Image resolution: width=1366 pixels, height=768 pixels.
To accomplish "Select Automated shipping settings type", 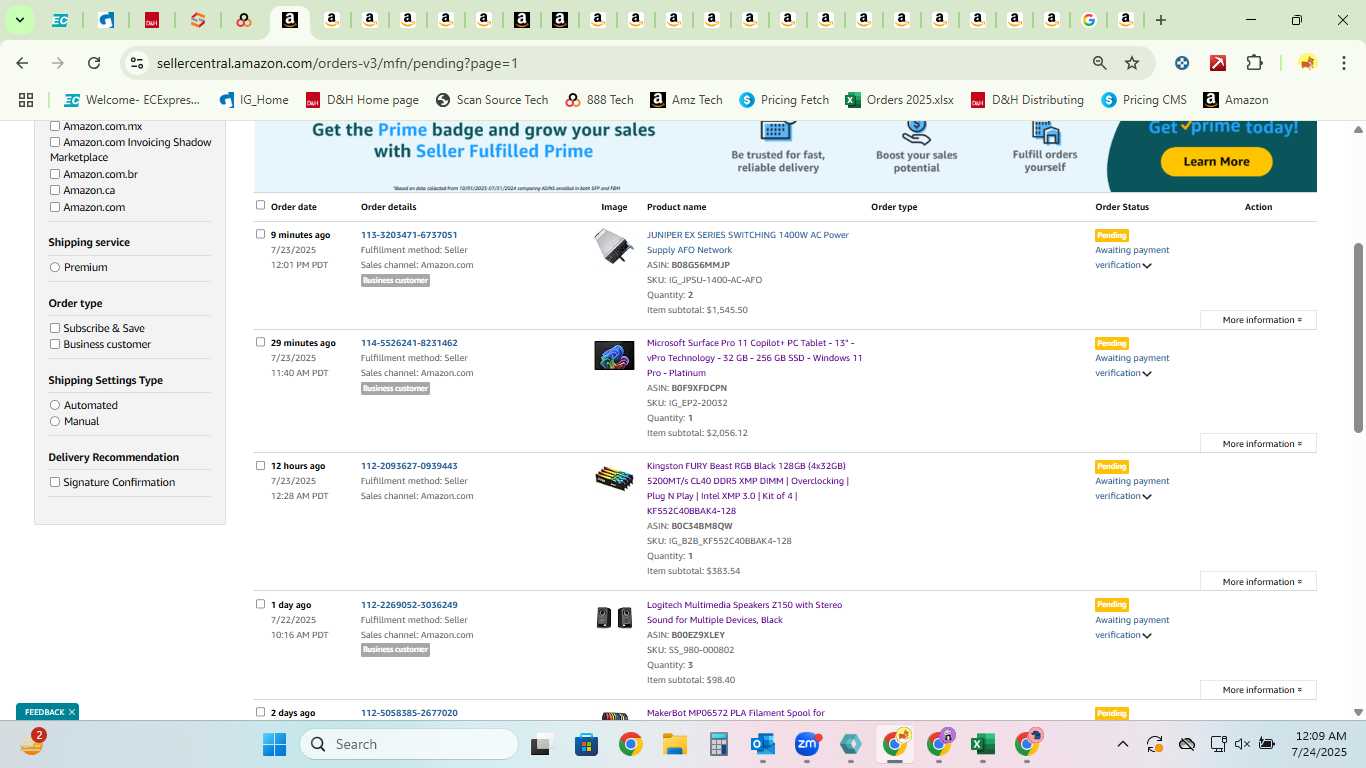I will pos(55,405).
